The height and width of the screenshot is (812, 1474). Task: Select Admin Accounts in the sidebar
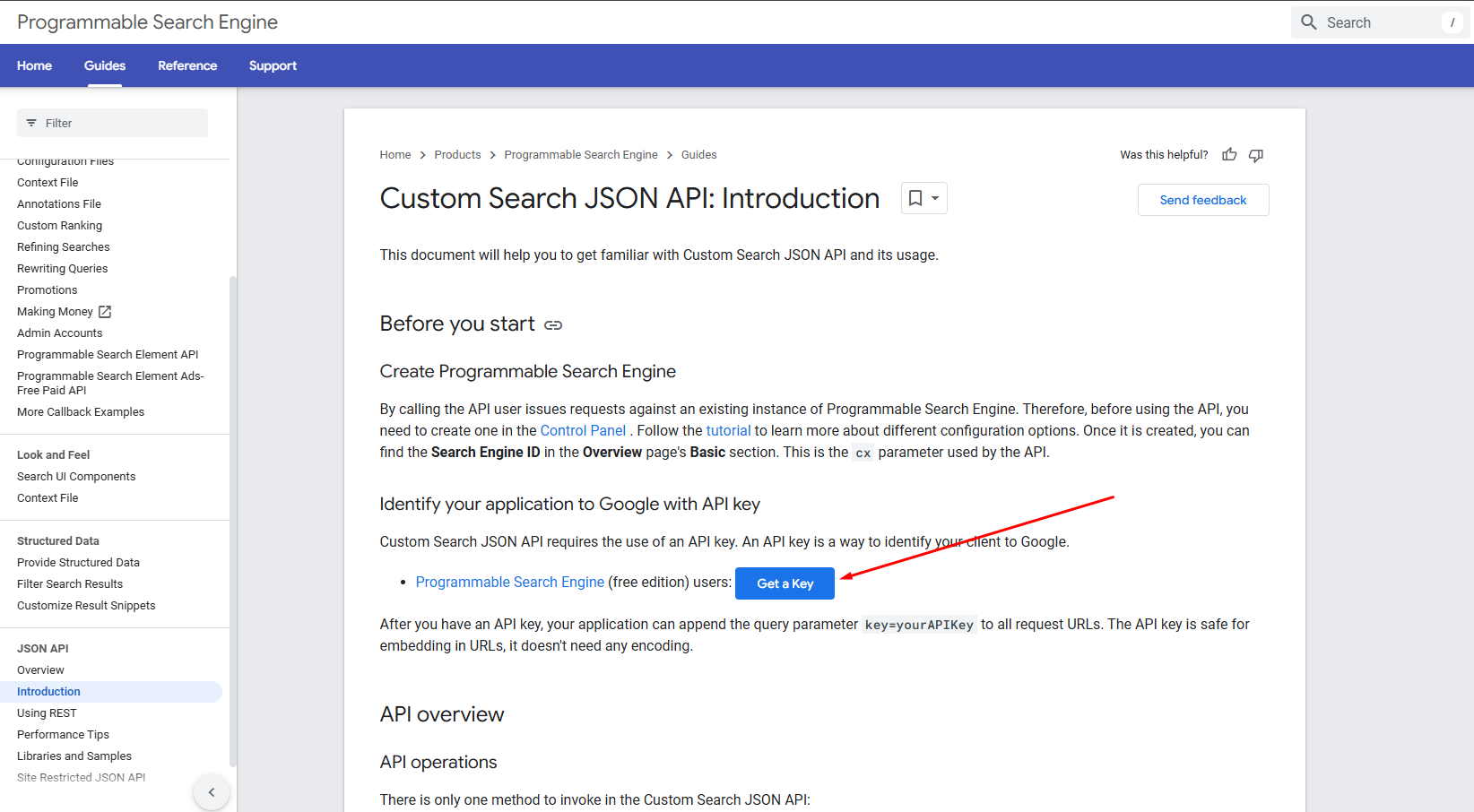[x=60, y=333]
